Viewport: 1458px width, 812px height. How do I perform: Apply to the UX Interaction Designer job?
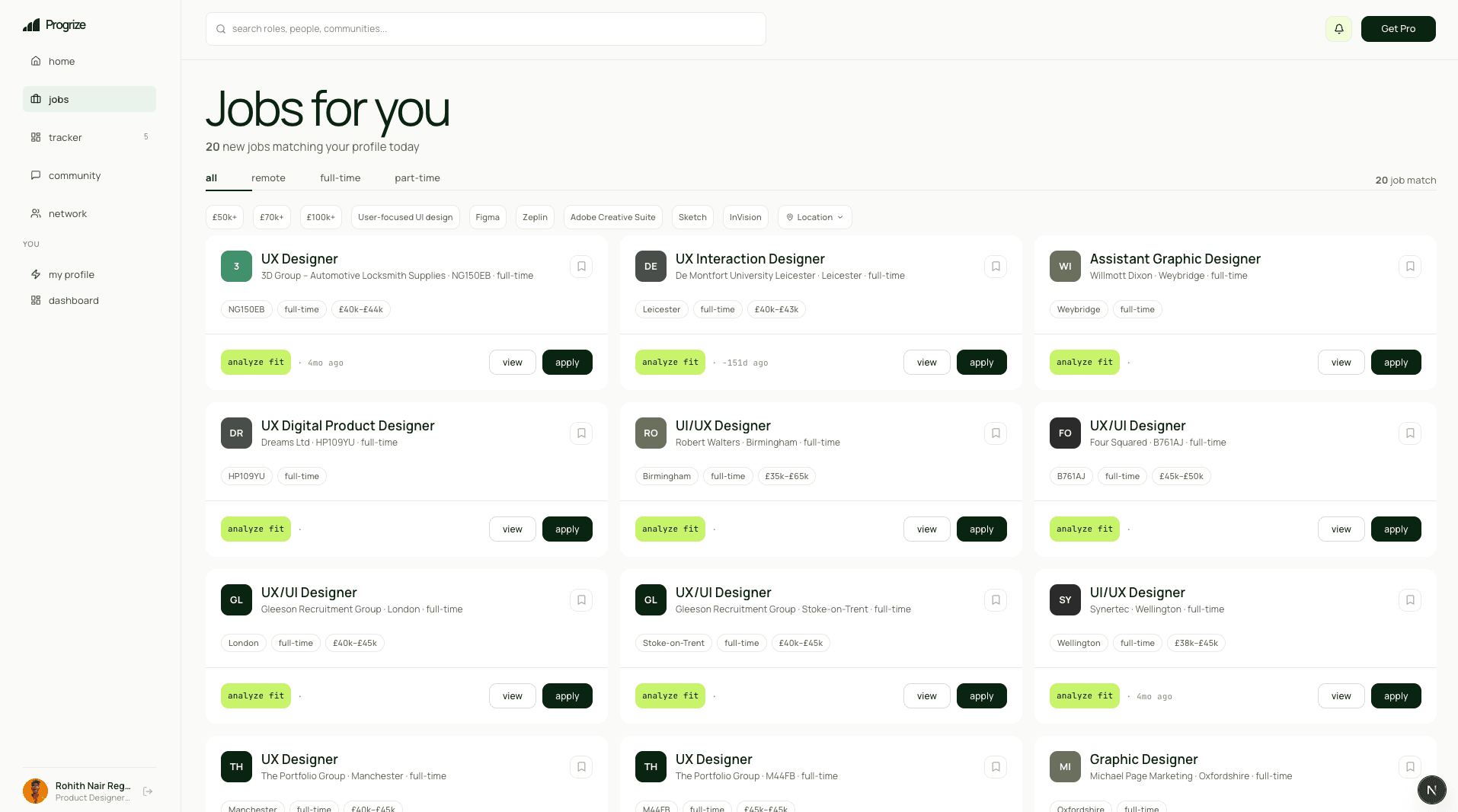point(981,363)
